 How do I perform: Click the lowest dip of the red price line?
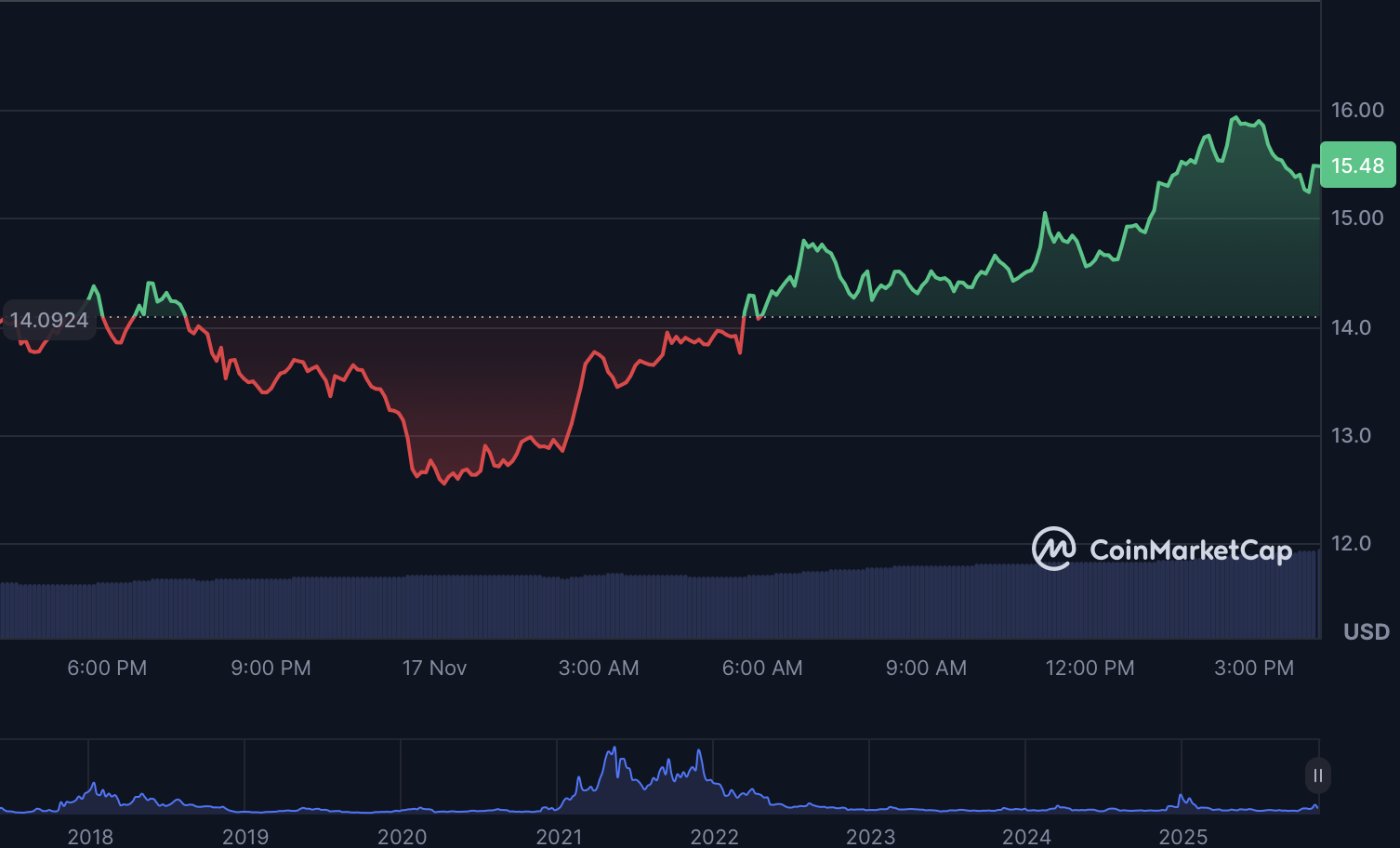444,484
